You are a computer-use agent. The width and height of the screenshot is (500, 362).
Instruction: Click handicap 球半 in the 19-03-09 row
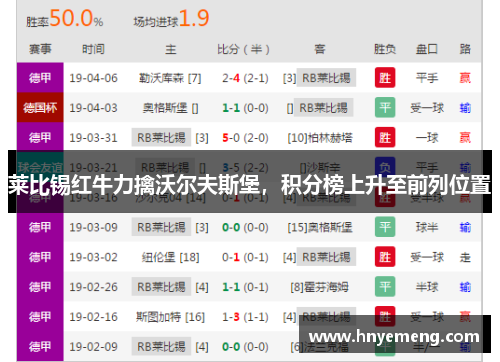(427, 228)
